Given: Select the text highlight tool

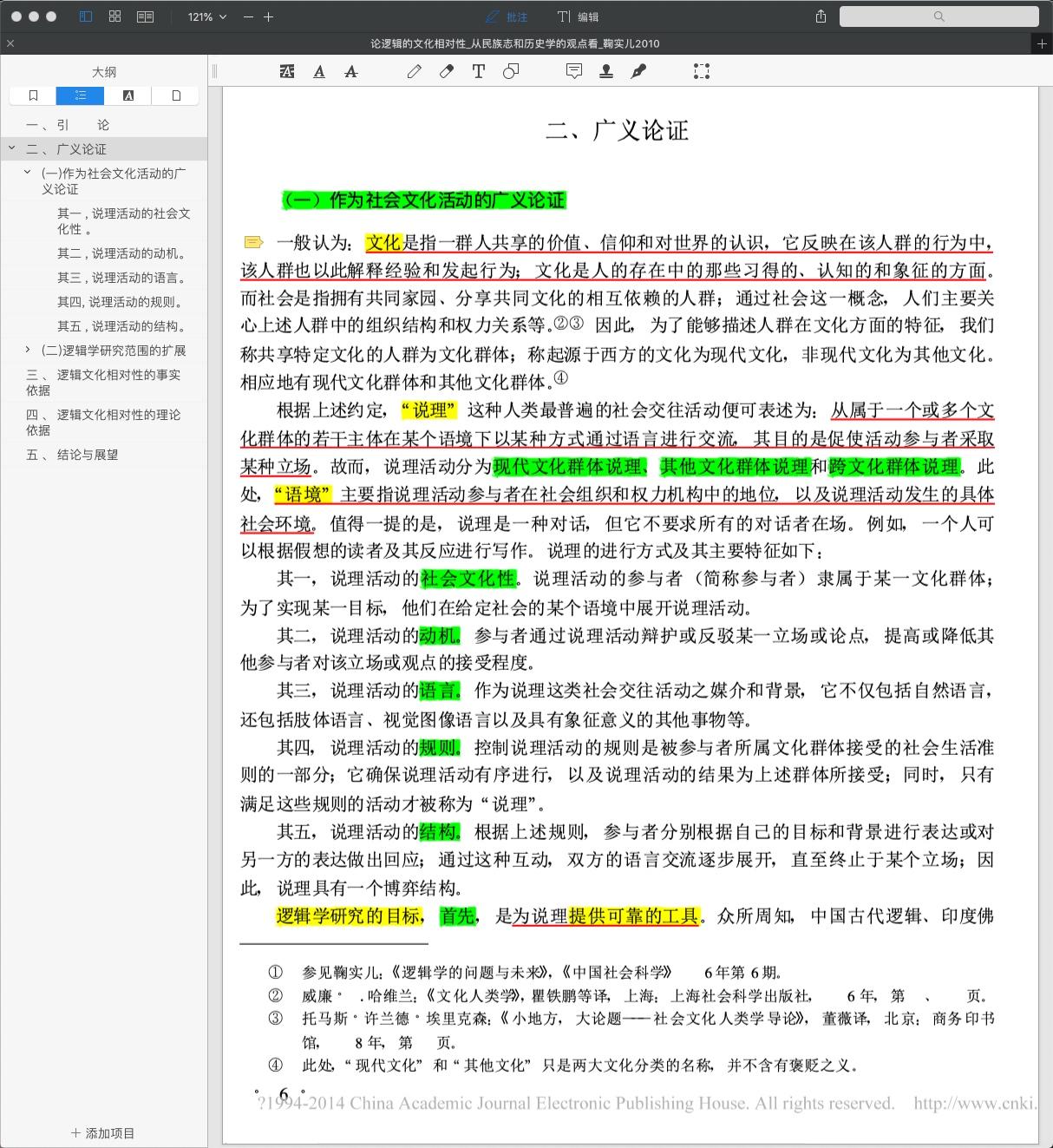Looking at the screenshot, I should pos(287,71).
